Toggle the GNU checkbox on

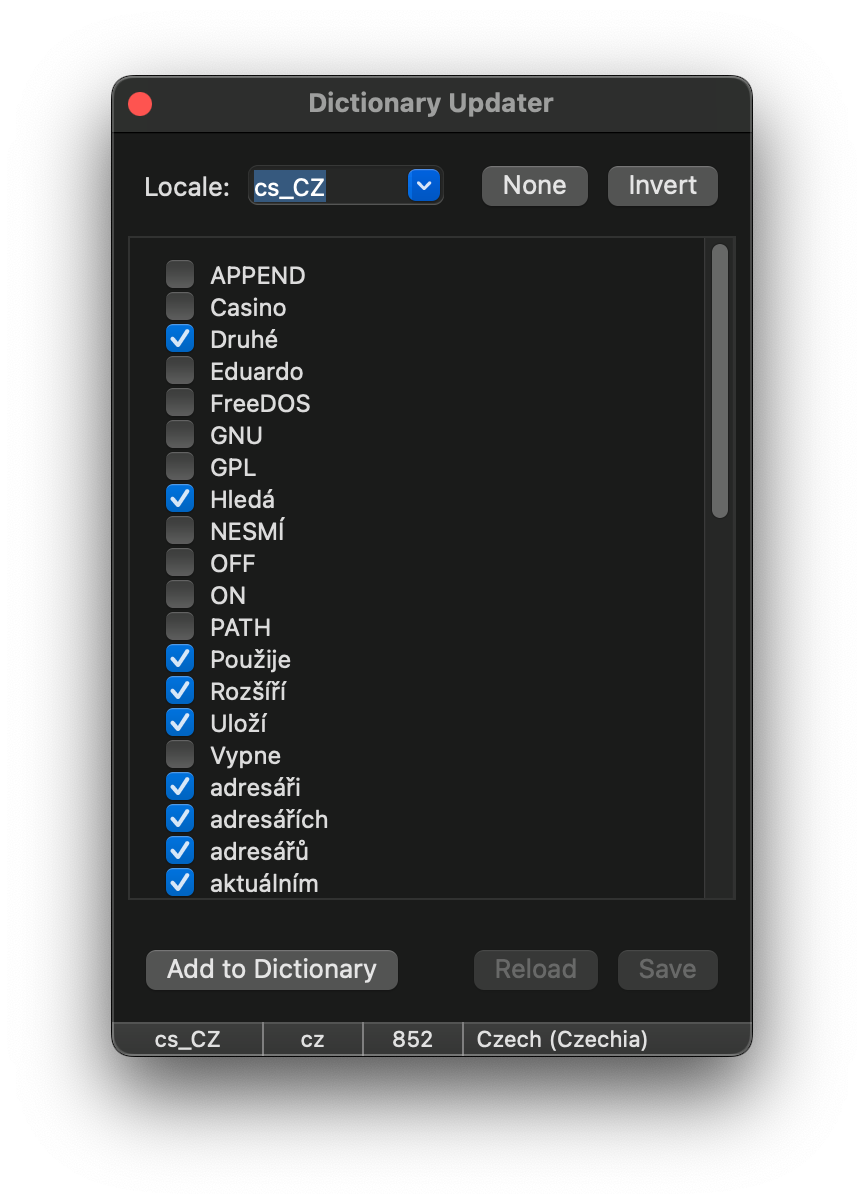pyautogui.click(x=180, y=435)
